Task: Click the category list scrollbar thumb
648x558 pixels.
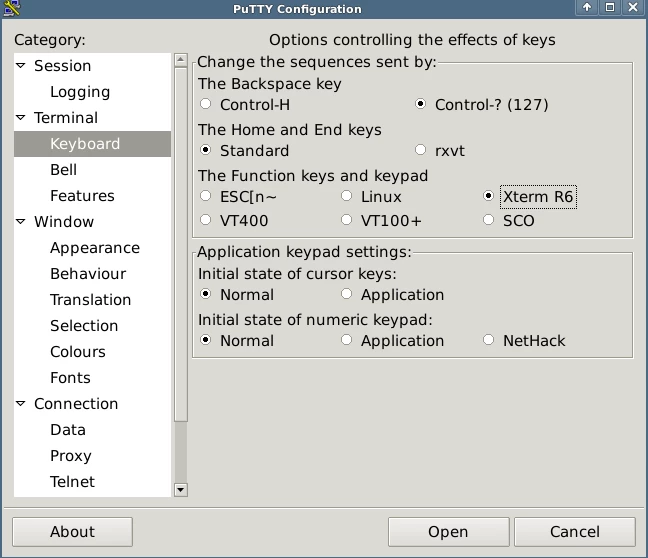Action: [181, 245]
